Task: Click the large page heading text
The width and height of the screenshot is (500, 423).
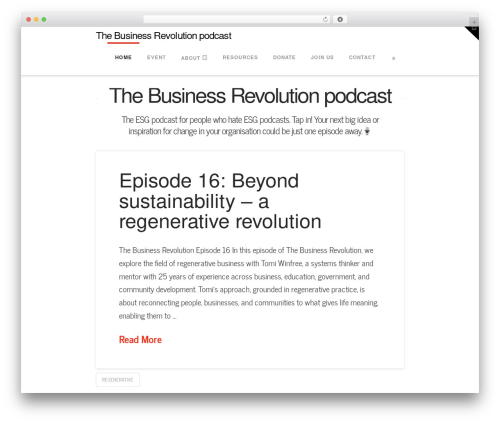Action: pos(250,96)
